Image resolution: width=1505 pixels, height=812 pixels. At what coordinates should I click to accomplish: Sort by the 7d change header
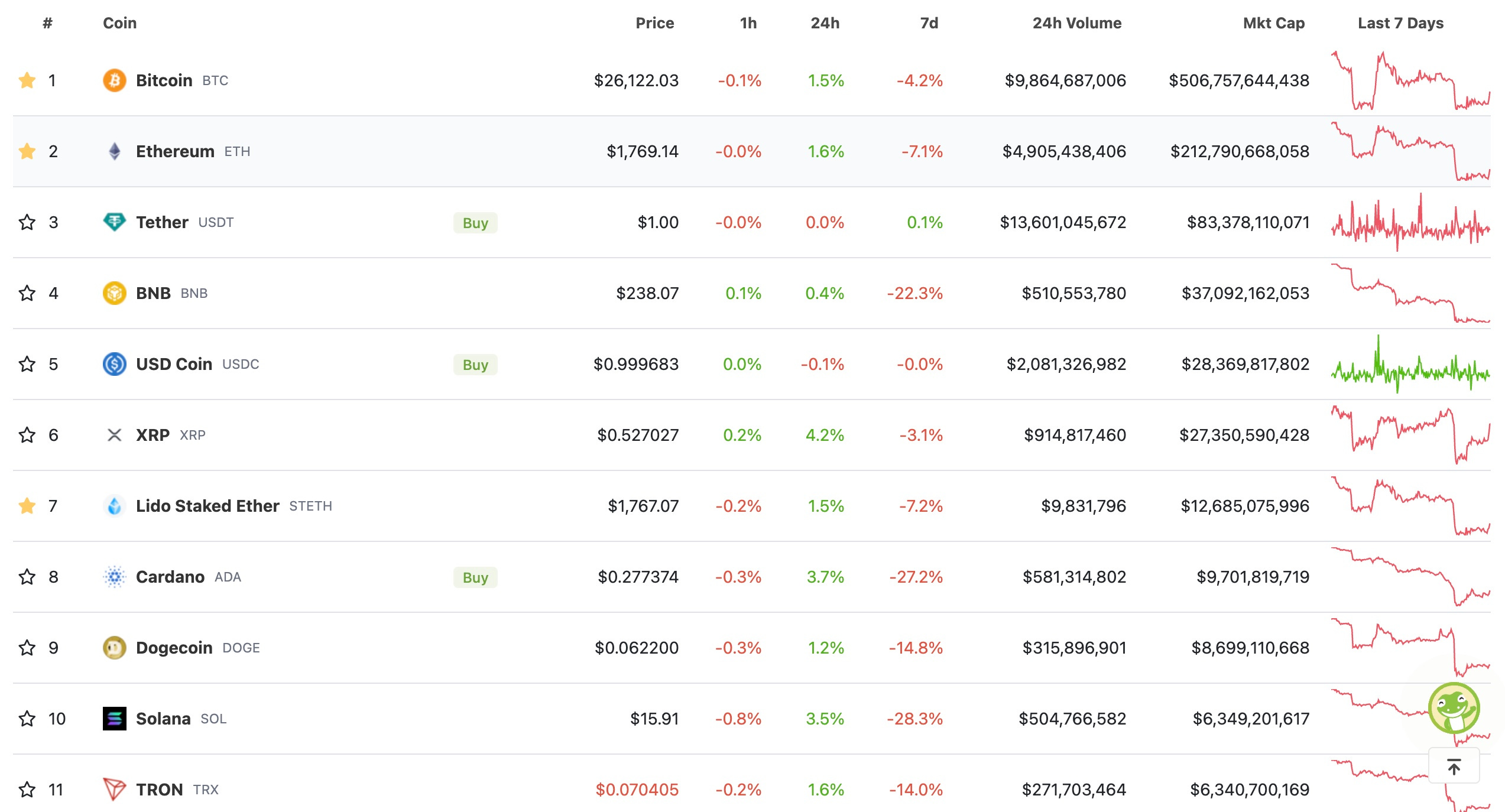tap(929, 23)
